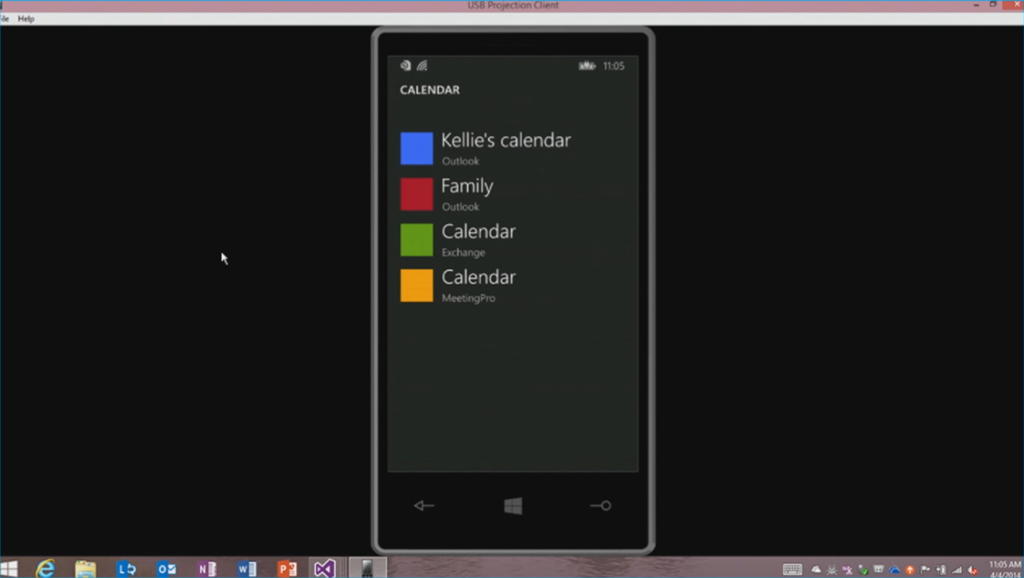Click the green checkmark shield tray icon

[863, 570]
